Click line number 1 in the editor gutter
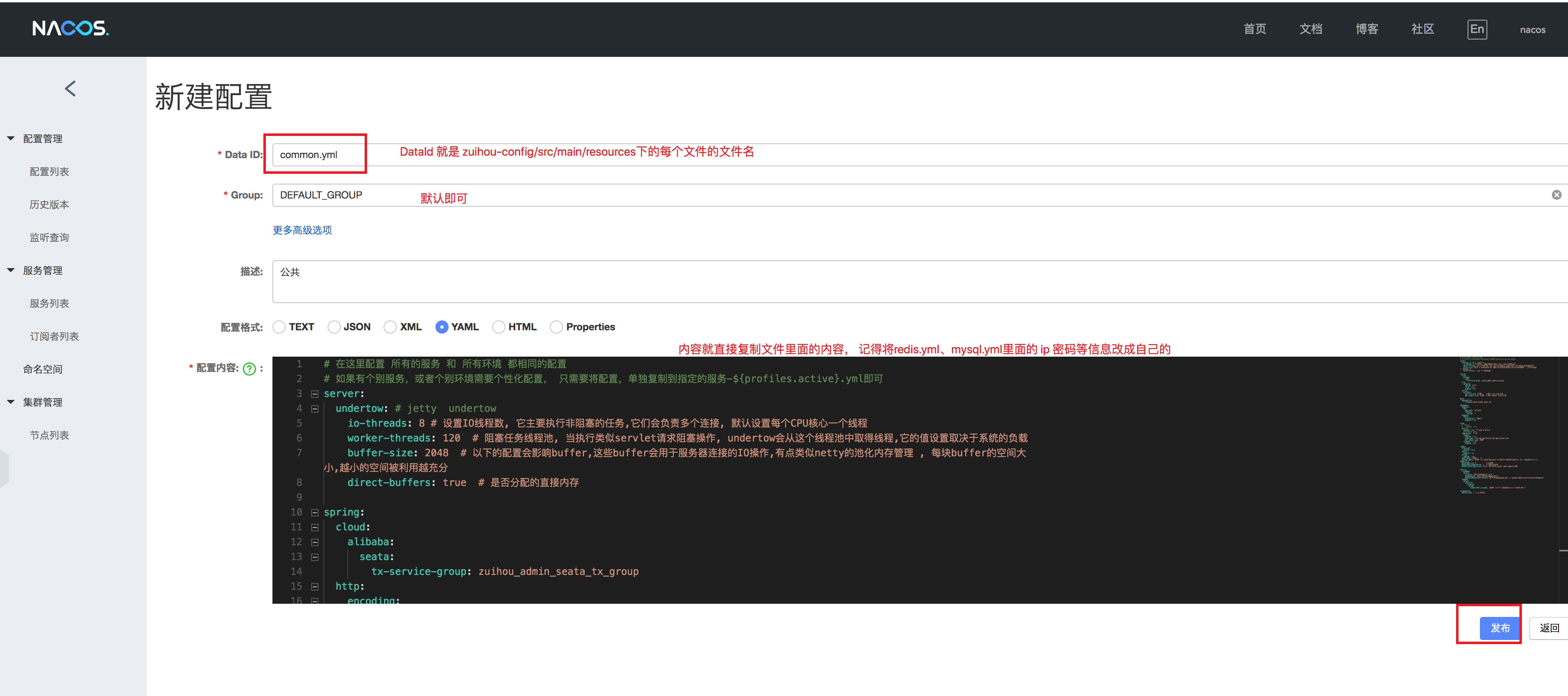Viewport: 1568px width, 696px height. [299, 364]
